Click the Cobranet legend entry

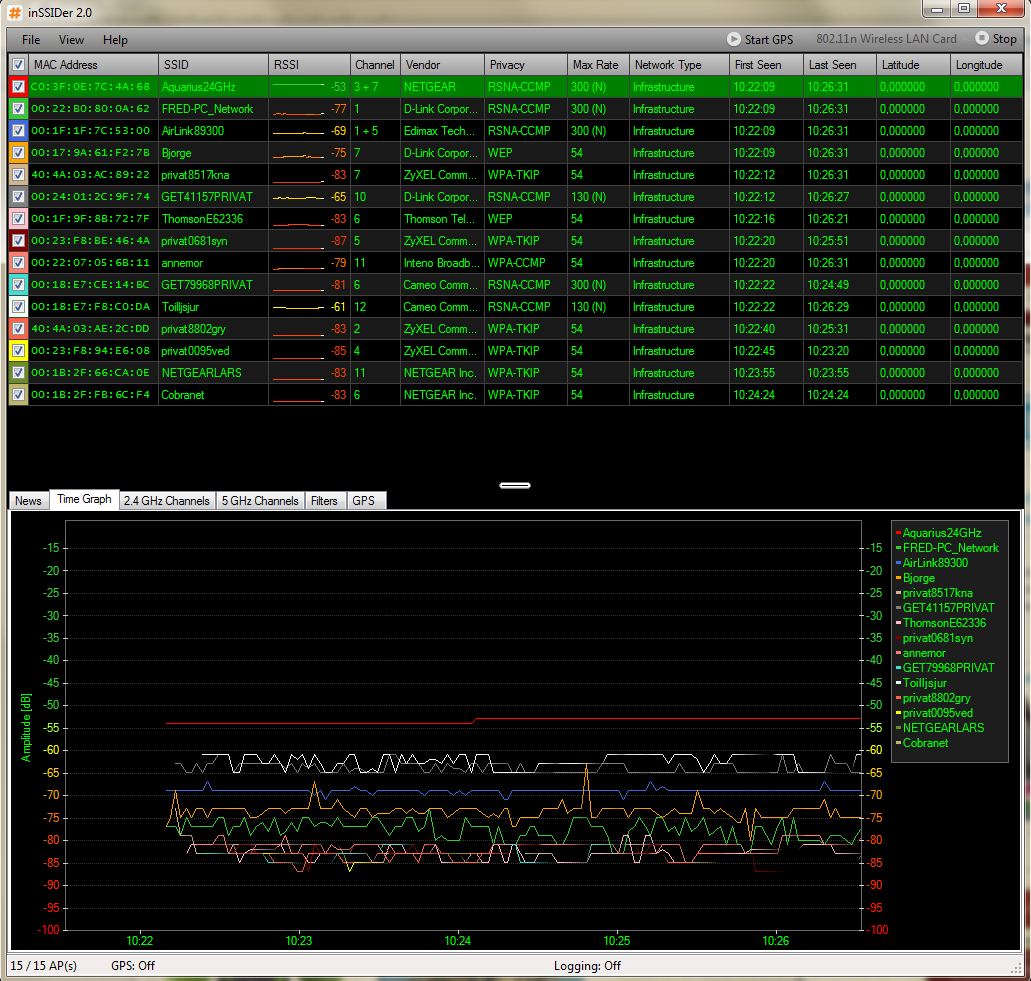922,742
